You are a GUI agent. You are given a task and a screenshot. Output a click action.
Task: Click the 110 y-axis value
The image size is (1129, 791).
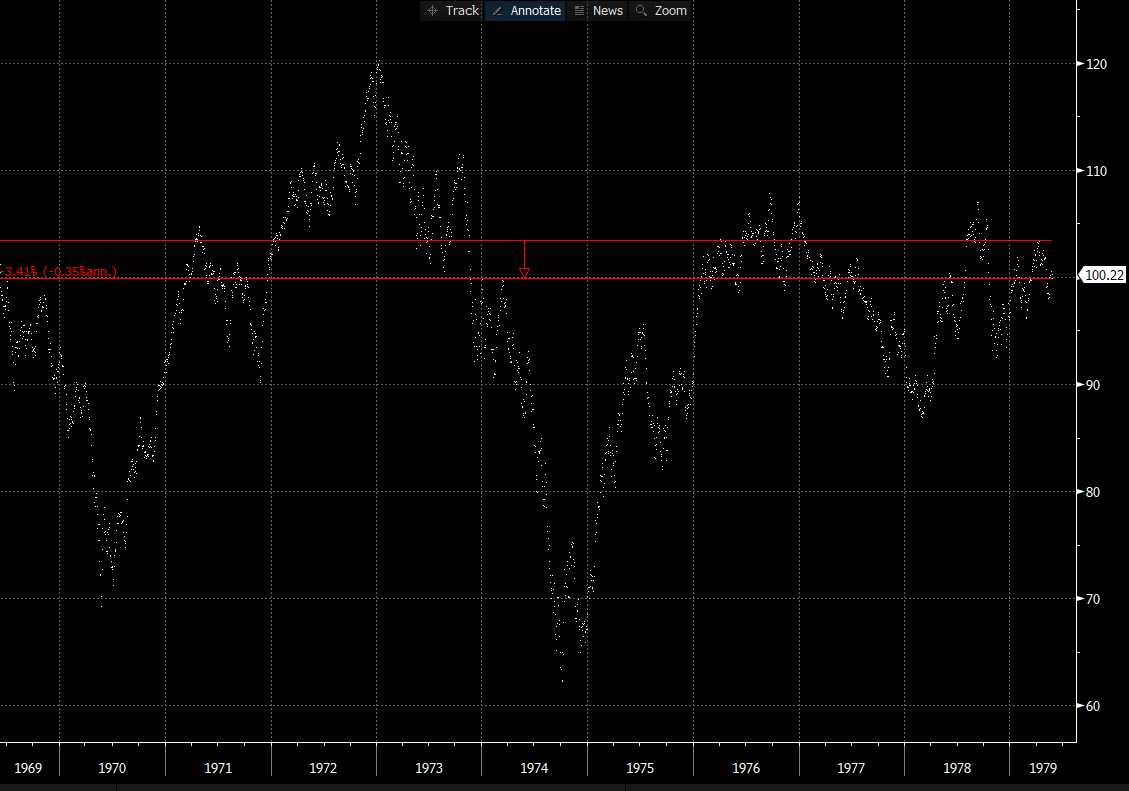click(1096, 171)
